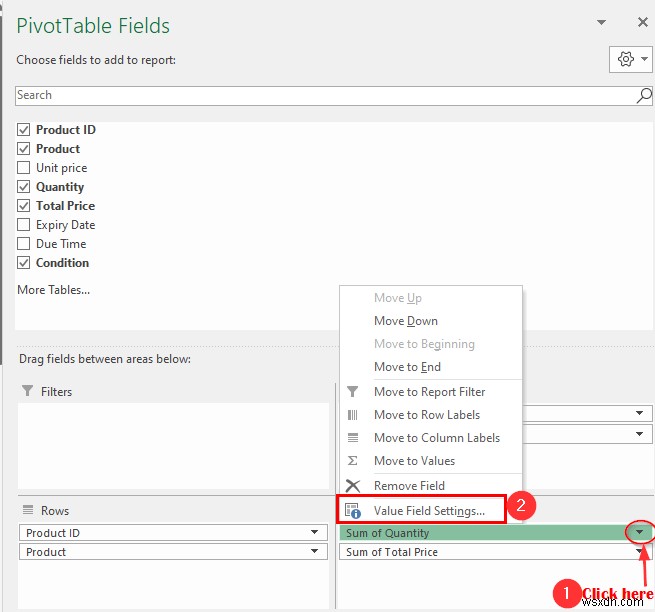
Task: Check the Expiry Date field checkbox
Action: (x=23, y=225)
